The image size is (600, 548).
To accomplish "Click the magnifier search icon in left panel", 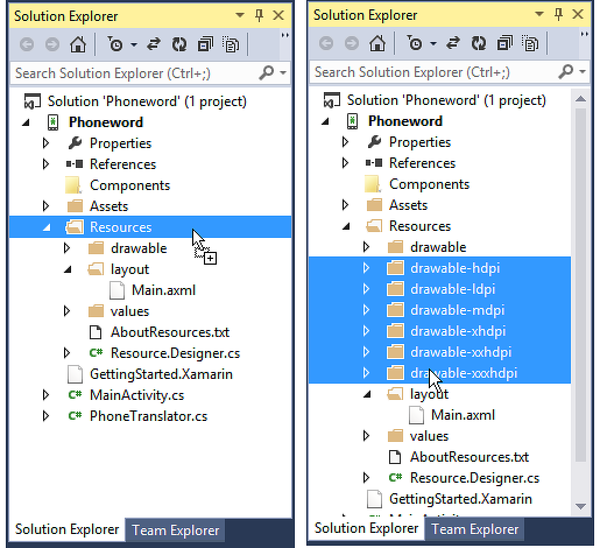I will pos(266,73).
